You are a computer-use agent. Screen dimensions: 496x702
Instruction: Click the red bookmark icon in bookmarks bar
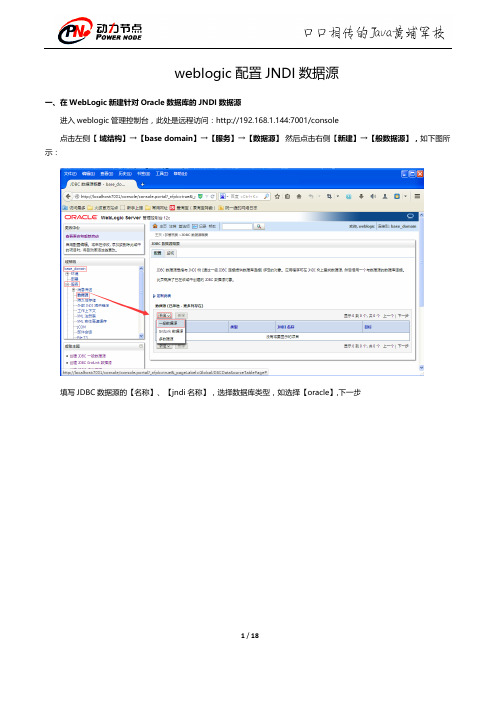[x=172, y=208]
